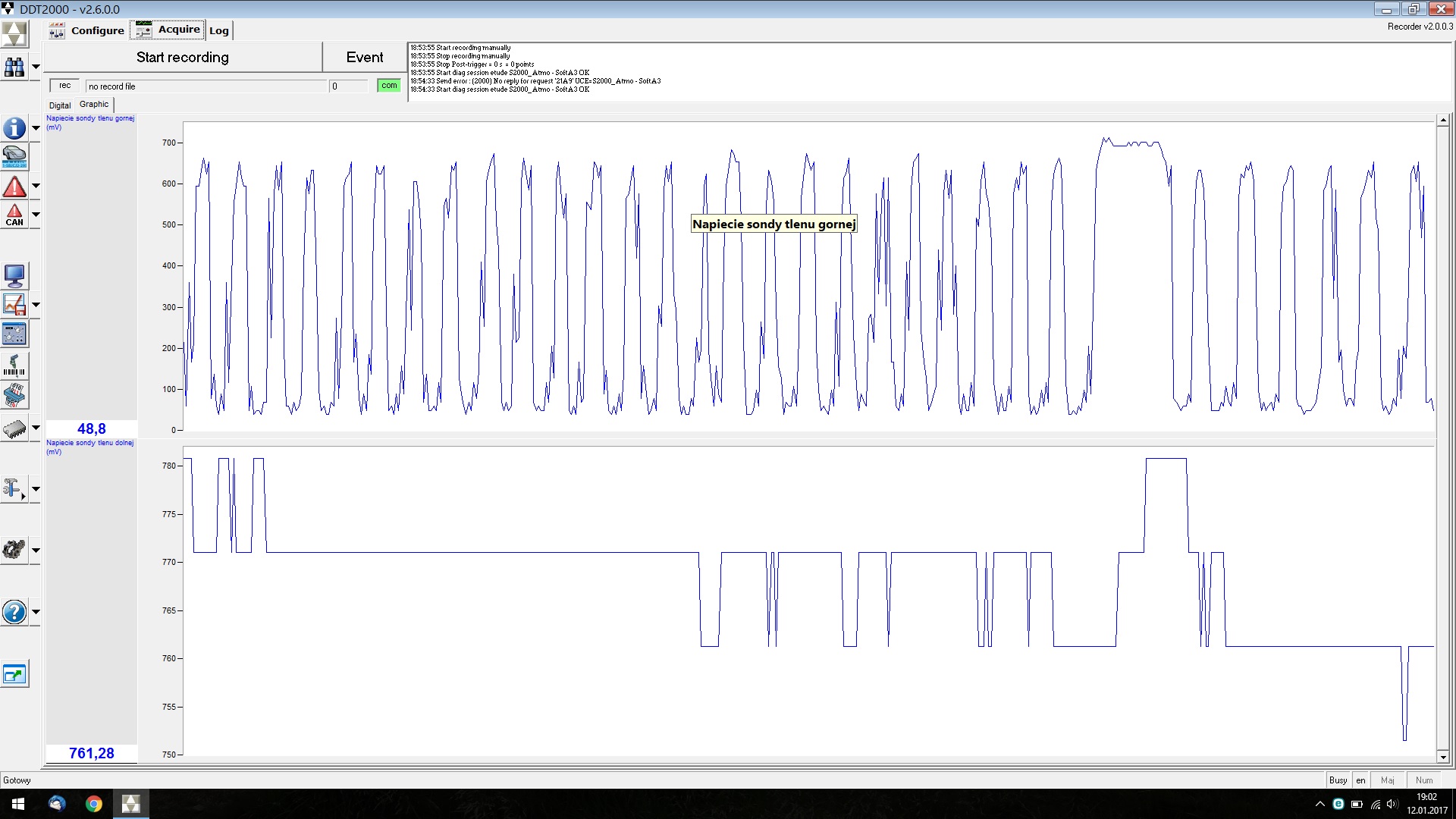The width and height of the screenshot is (1456, 819).
Task: Open the red warning triangle faults icon
Action: point(14,187)
